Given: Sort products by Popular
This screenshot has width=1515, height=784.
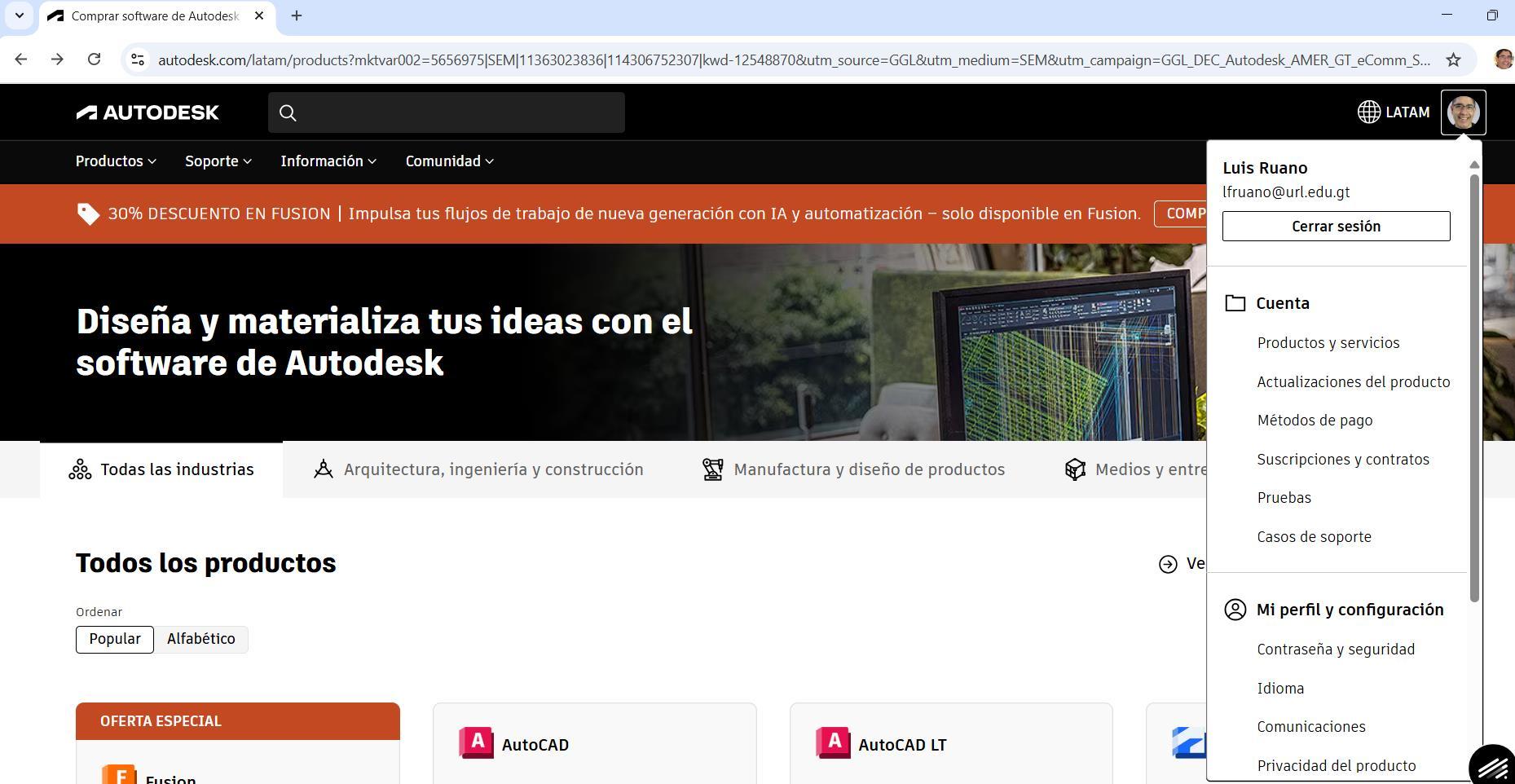Looking at the screenshot, I should point(115,639).
